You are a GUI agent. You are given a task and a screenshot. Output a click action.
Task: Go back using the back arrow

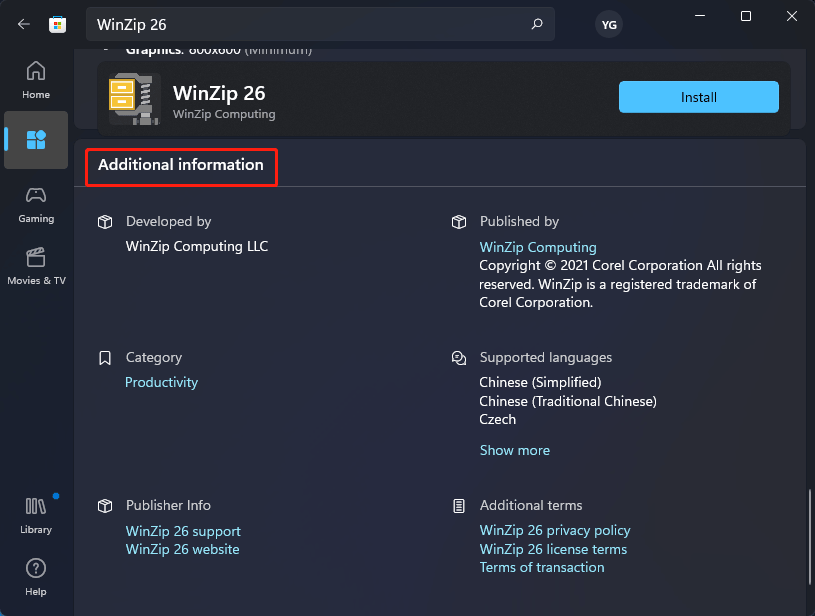23,24
